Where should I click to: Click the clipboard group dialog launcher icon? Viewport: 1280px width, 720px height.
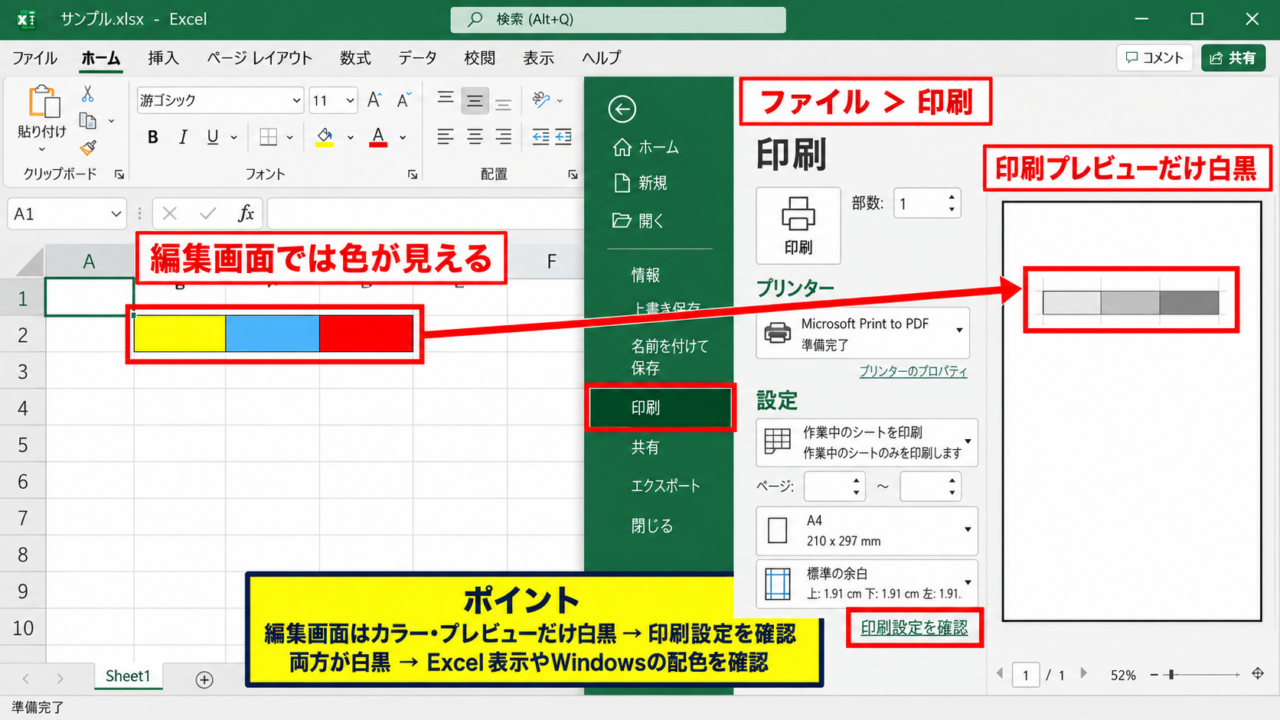tap(119, 174)
